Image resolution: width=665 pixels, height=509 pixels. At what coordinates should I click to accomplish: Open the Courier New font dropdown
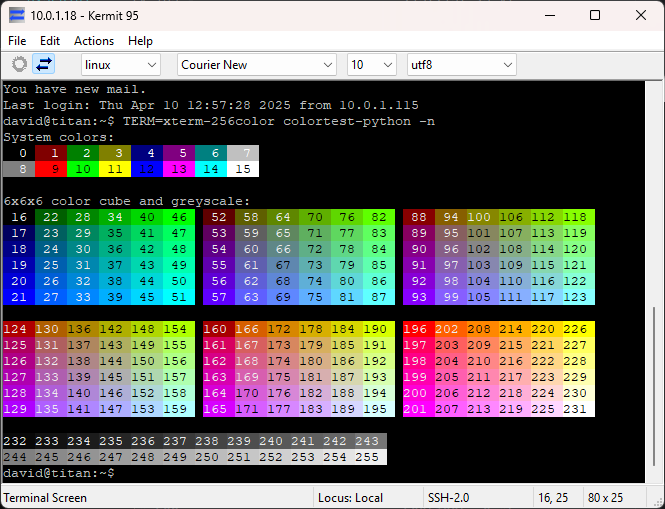(257, 65)
